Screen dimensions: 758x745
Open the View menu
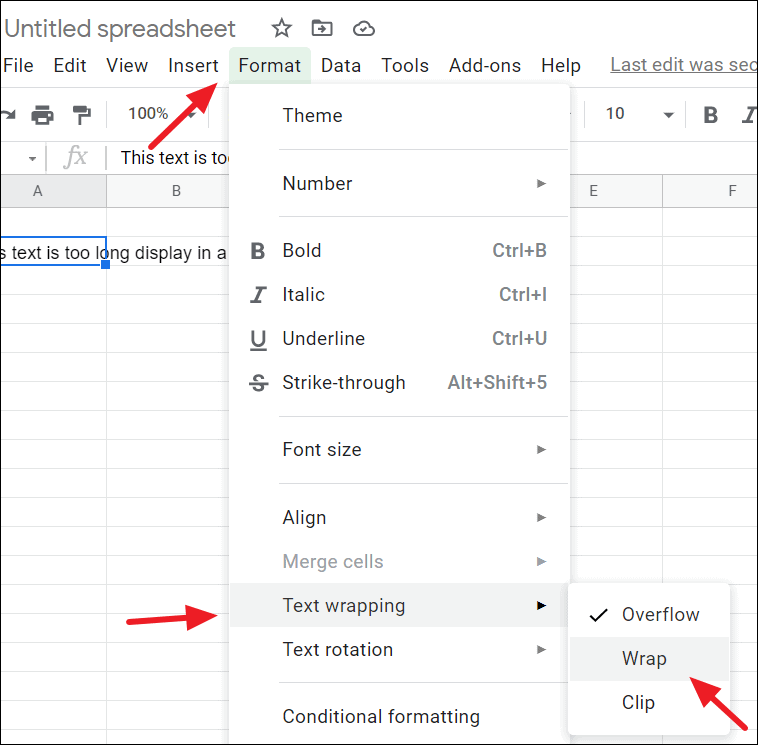[127, 65]
